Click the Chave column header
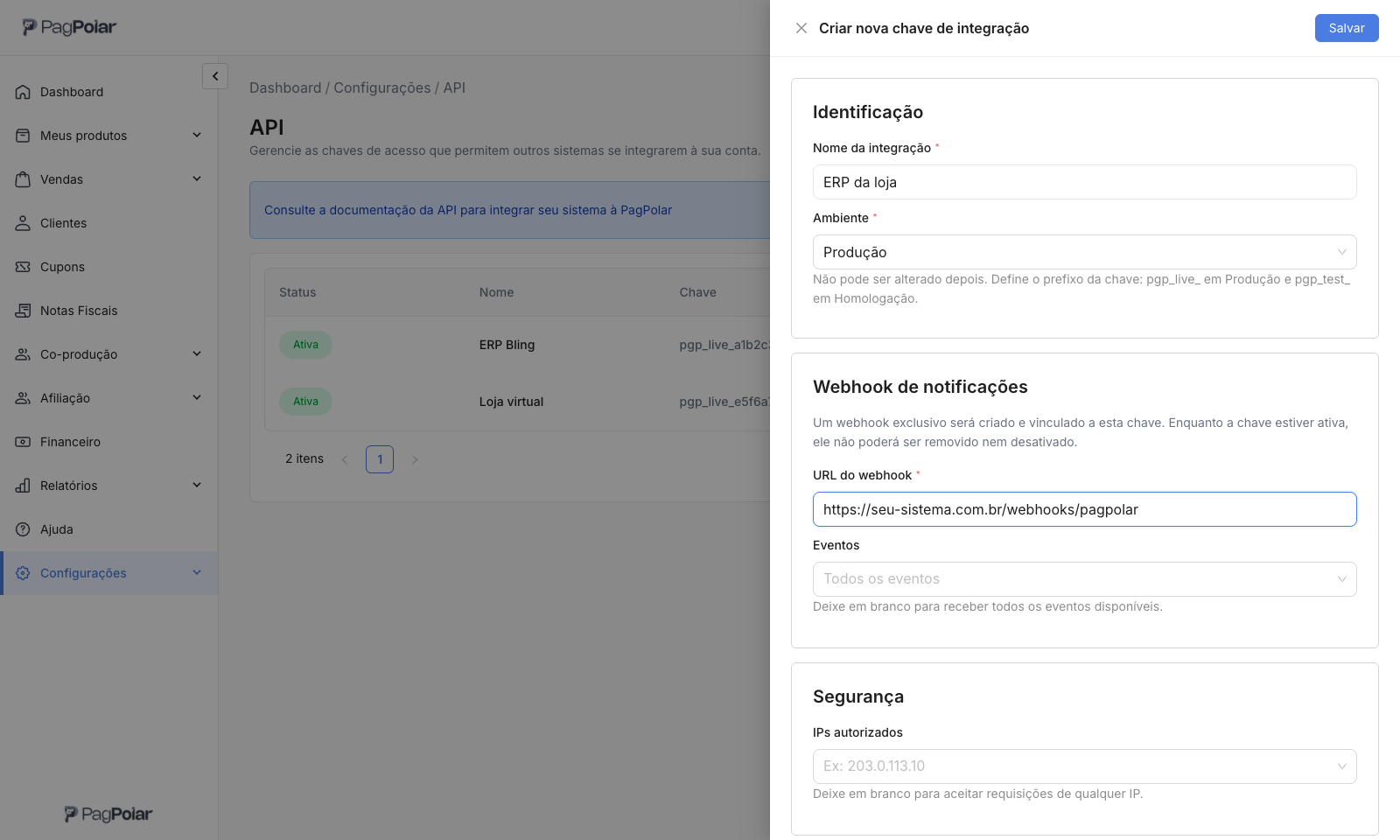The height and width of the screenshot is (840, 1400). 697,292
